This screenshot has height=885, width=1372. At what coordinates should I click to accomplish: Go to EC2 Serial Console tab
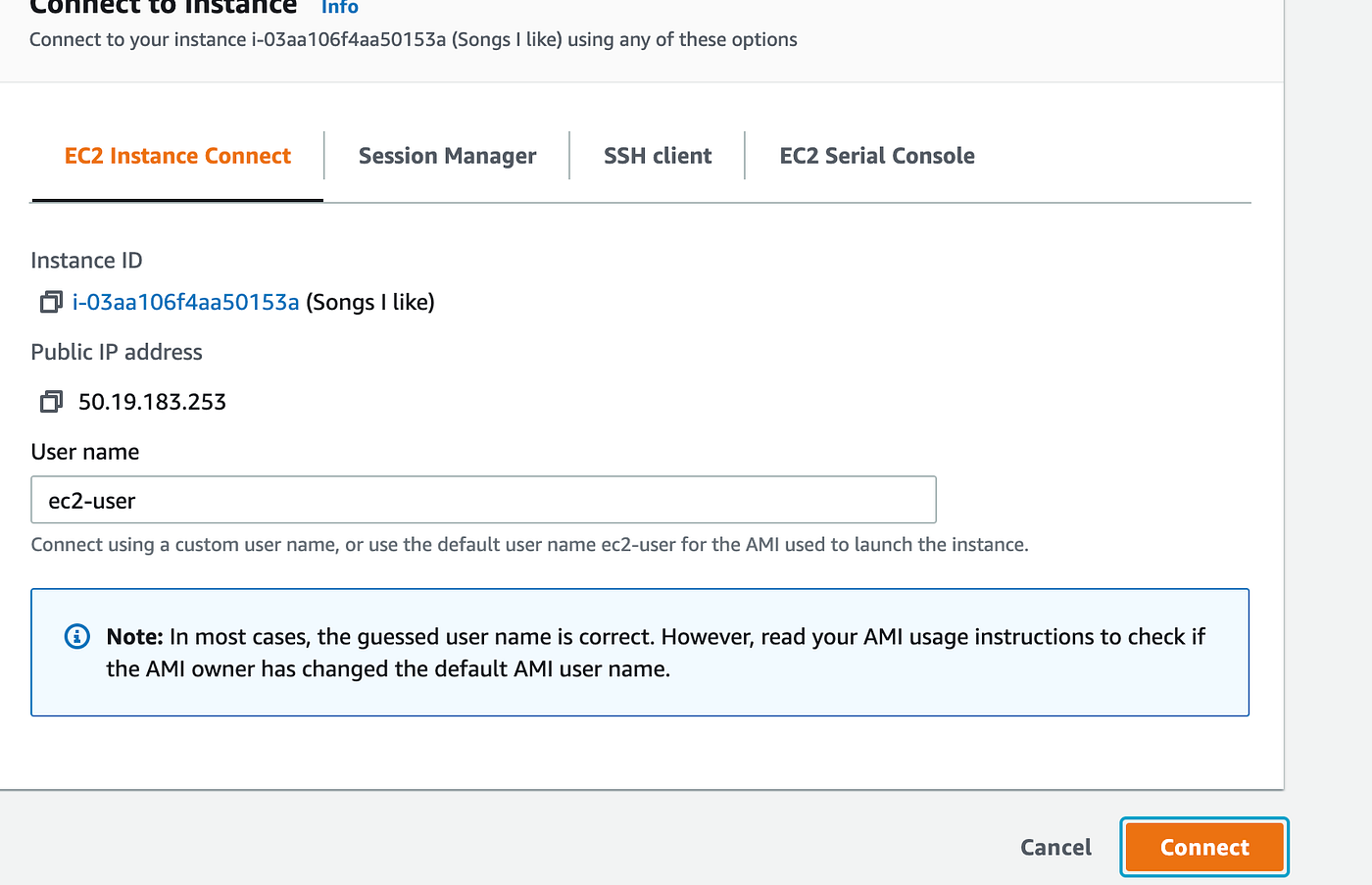[x=877, y=157]
